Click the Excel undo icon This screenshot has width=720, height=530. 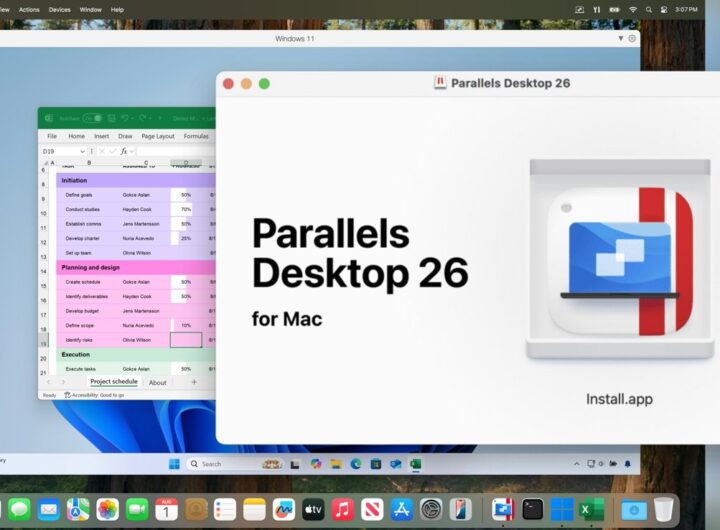(125, 118)
